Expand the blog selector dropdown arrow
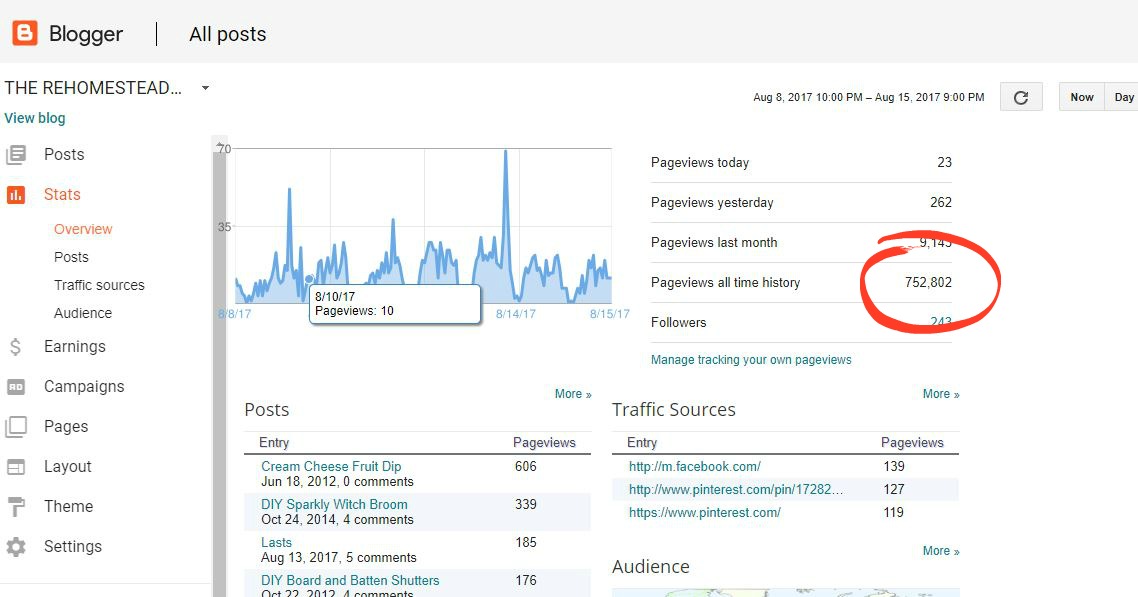This screenshot has width=1138, height=597. (x=205, y=88)
